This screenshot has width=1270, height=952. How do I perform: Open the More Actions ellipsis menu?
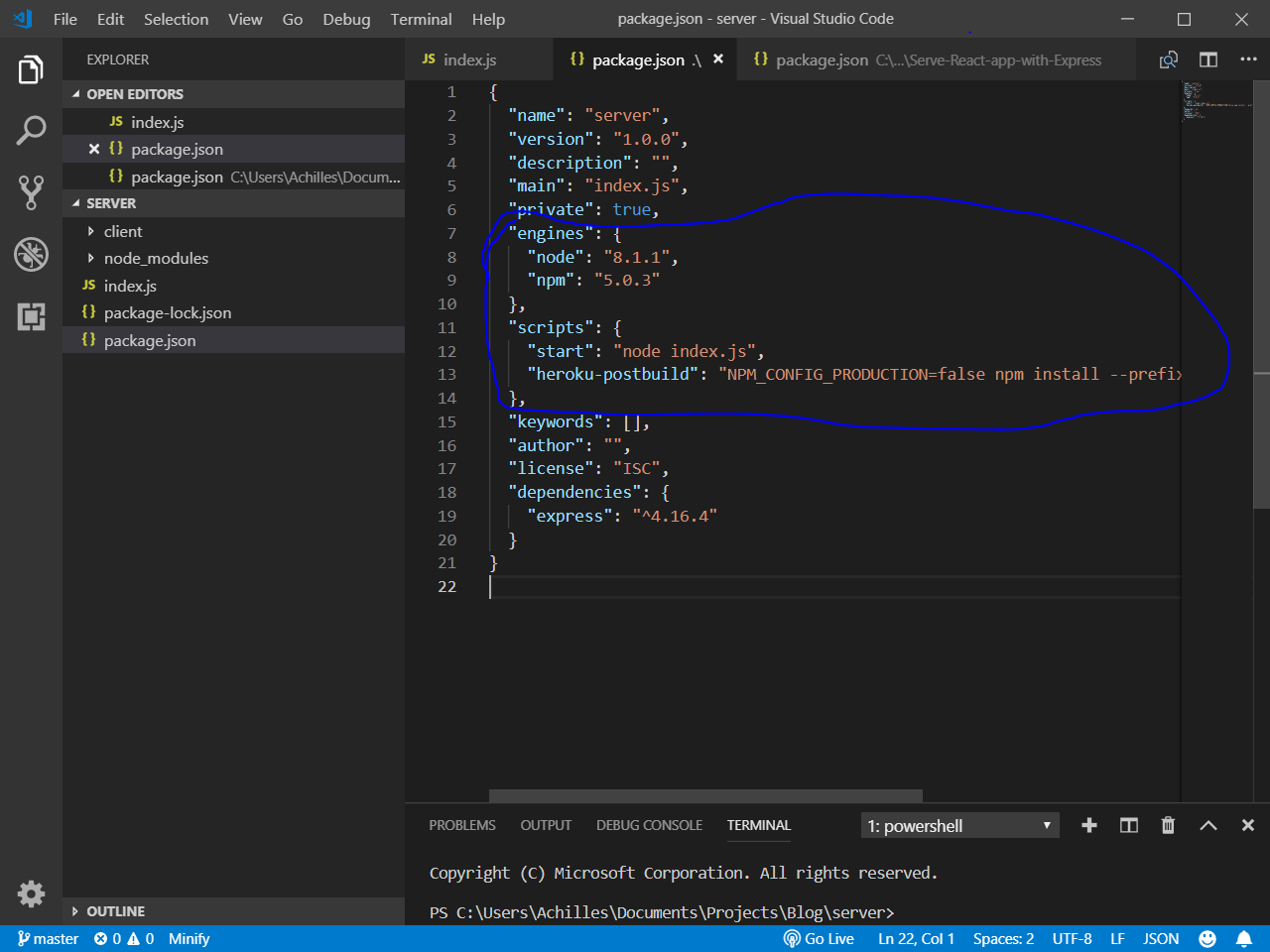pyautogui.click(x=1248, y=59)
